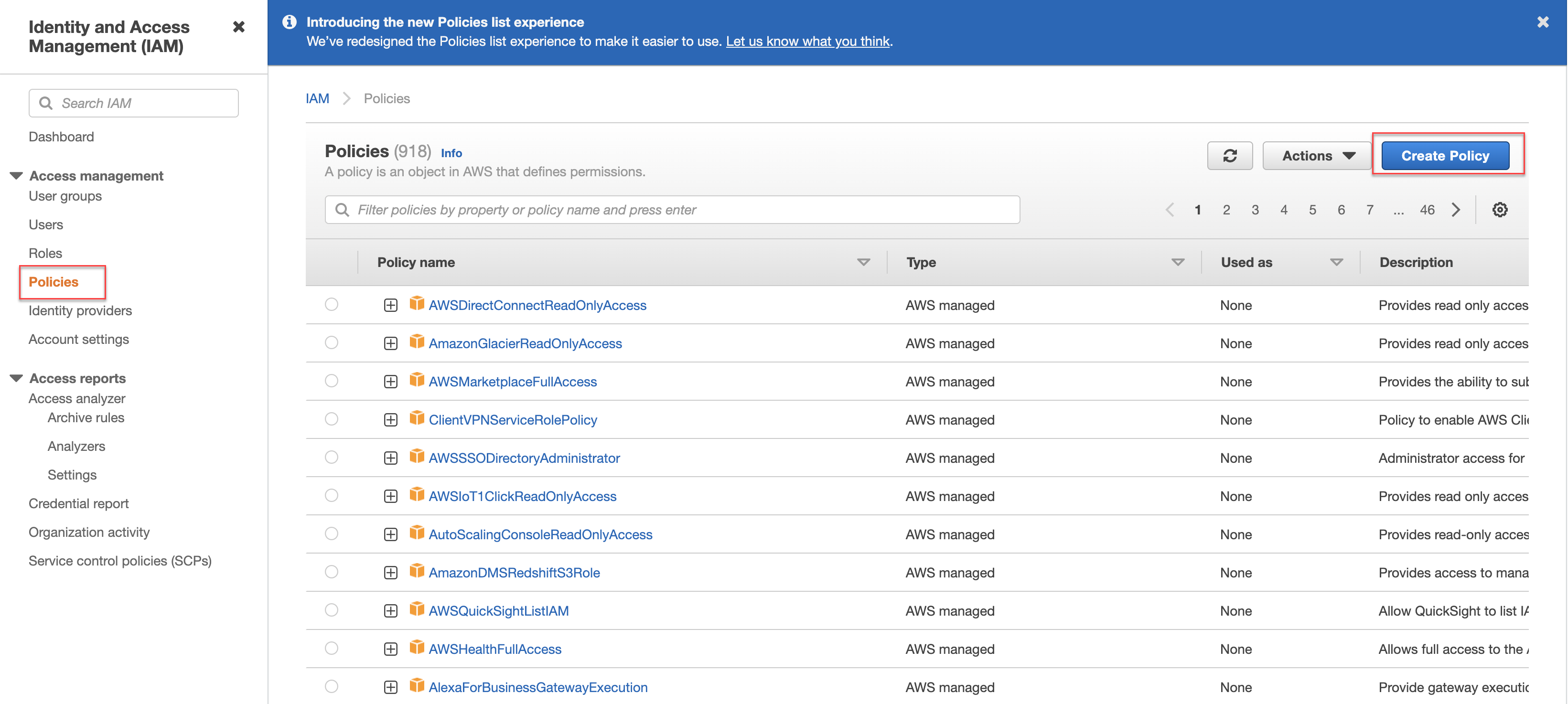The height and width of the screenshot is (704, 1568).
Task: Click the policy icon for AmazonDMSRedshiftS3Role
Action: point(416,571)
